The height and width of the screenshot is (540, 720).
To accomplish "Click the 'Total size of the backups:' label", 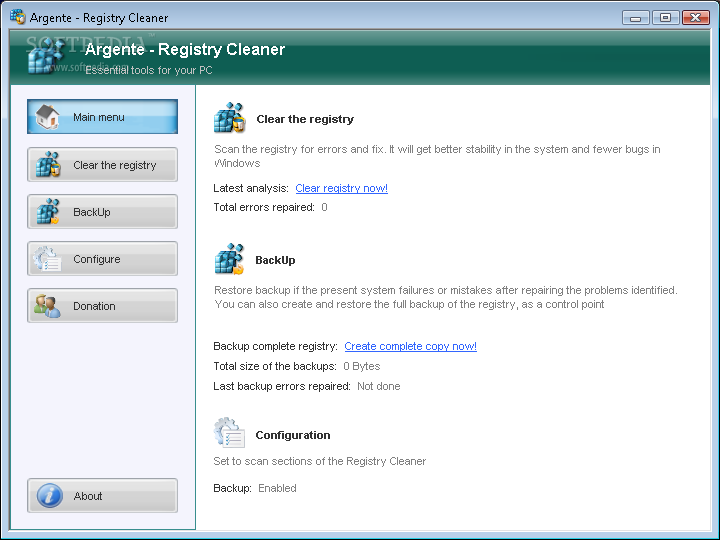I will pyautogui.click(x=275, y=366).
